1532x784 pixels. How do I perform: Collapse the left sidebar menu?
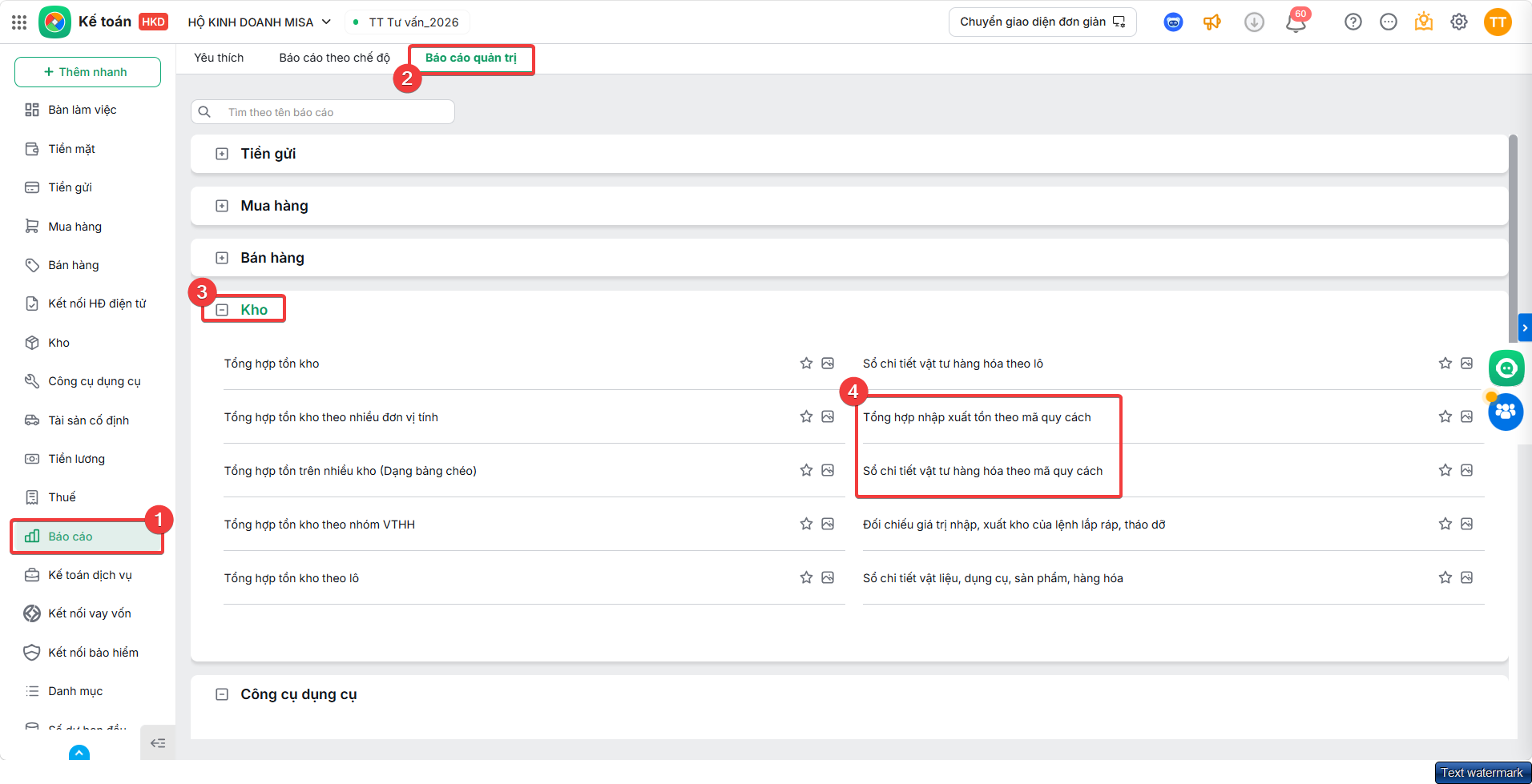(158, 743)
